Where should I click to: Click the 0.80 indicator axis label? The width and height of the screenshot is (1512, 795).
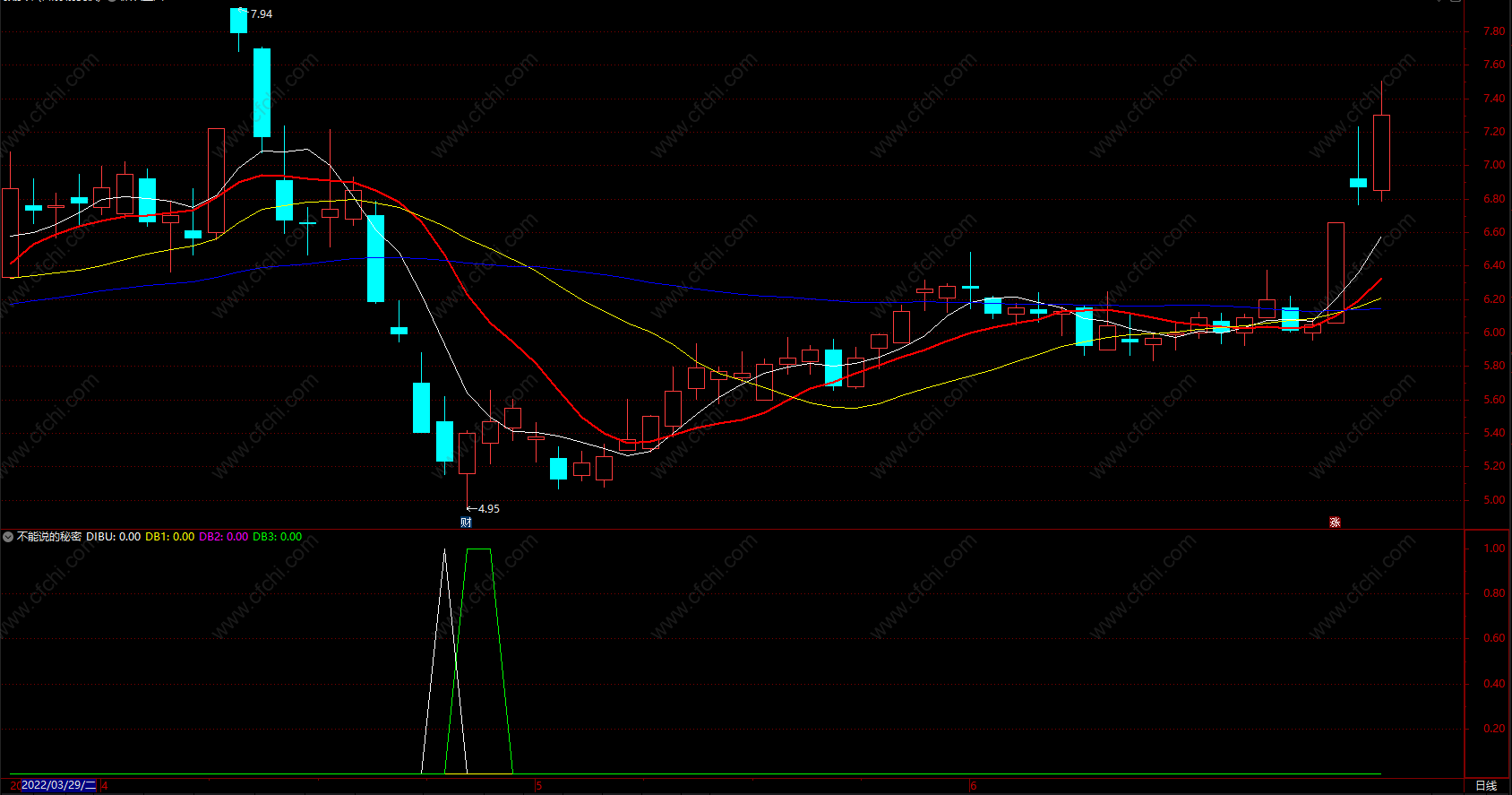click(1494, 593)
